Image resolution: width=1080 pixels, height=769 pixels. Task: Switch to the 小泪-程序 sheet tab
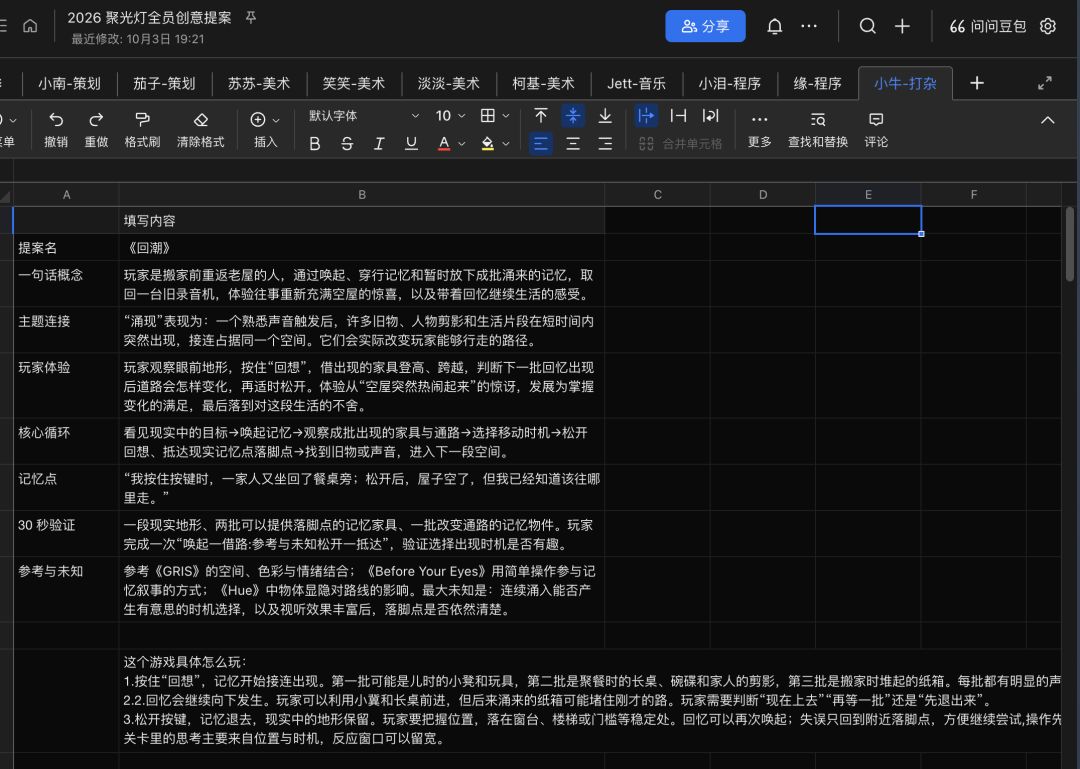click(729, 83)
